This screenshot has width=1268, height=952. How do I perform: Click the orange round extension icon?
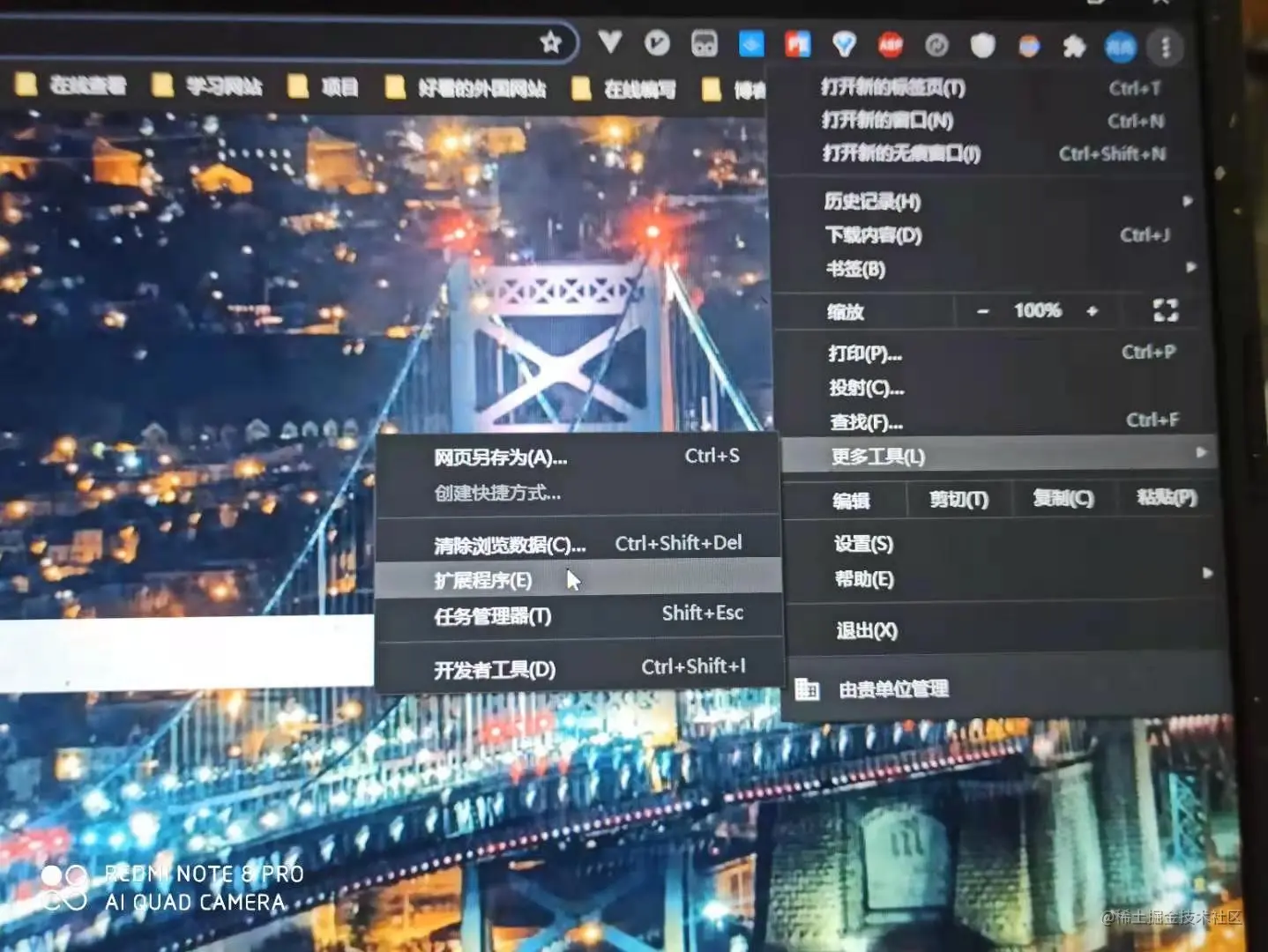pyautogui.click(x=1028, y=45)
